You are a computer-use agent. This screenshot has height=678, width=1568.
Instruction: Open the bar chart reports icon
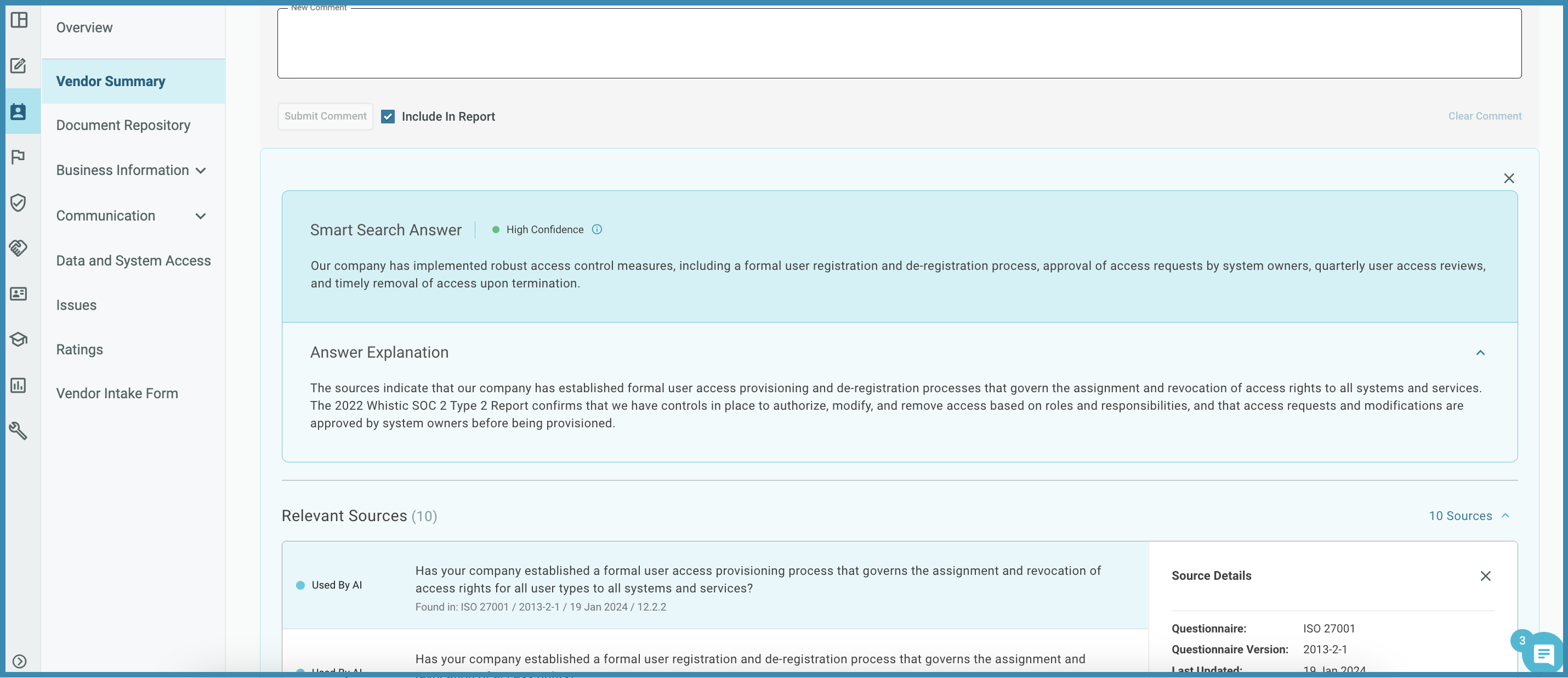point(19,385)
